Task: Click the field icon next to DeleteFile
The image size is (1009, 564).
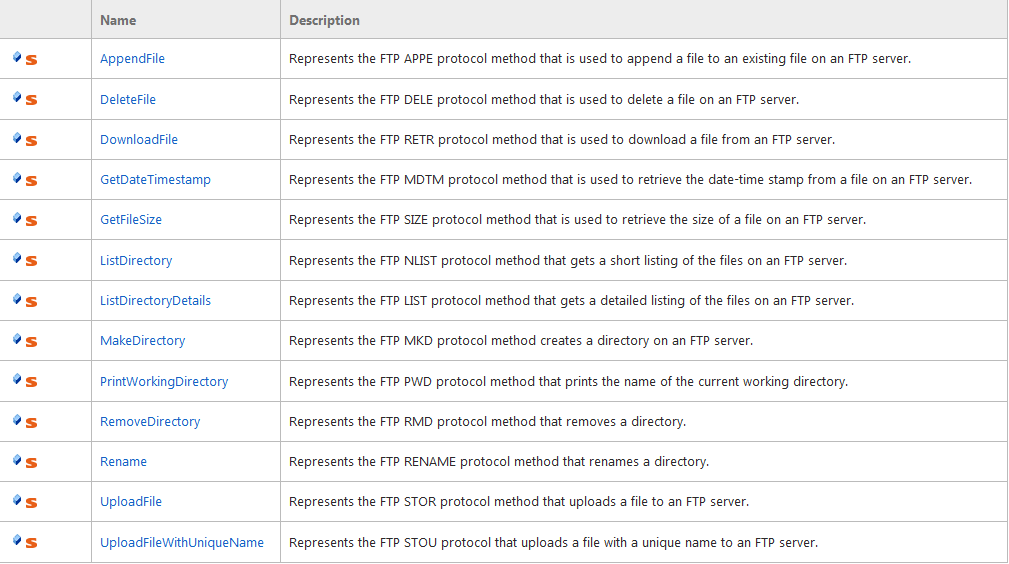Action: point(25,99)
